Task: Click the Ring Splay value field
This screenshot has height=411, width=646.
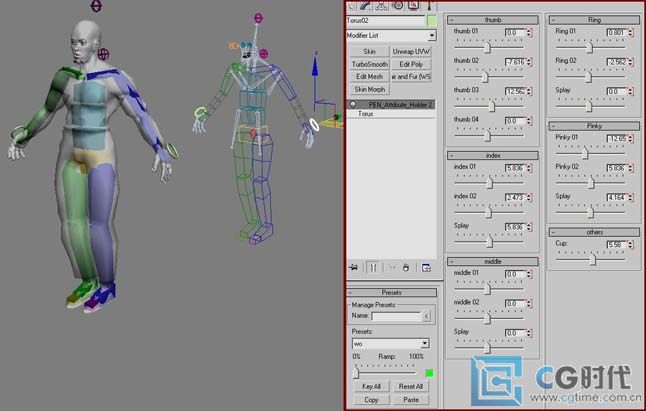Action: click(x=617, y=92)
